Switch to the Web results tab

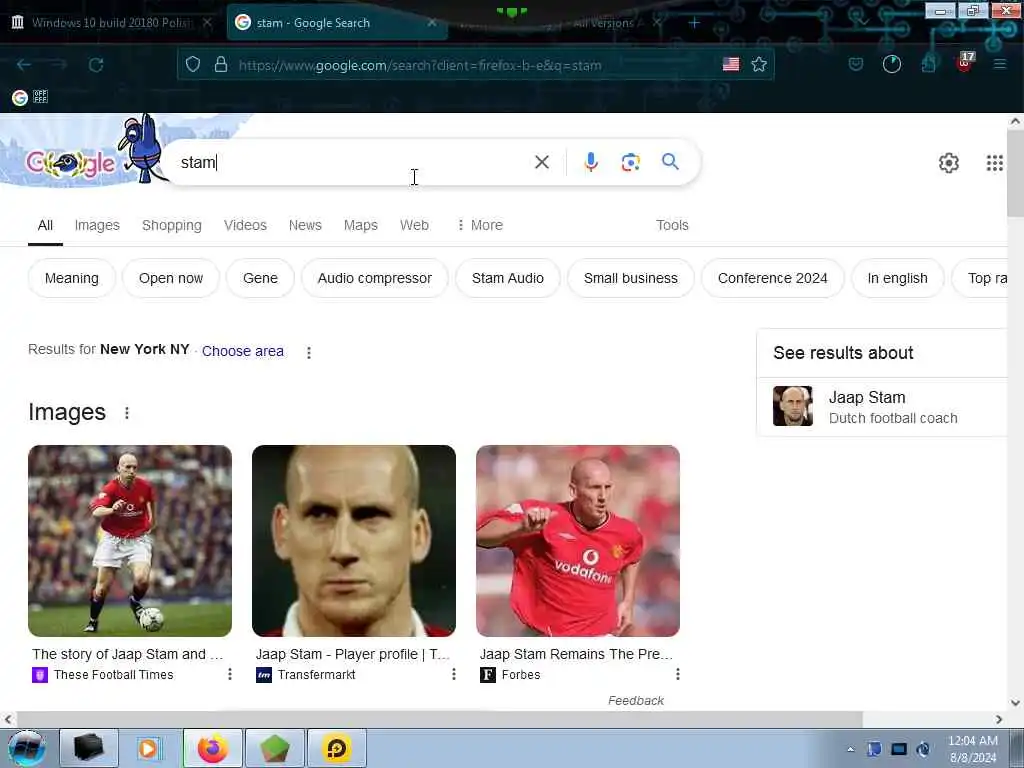point(414,225)
